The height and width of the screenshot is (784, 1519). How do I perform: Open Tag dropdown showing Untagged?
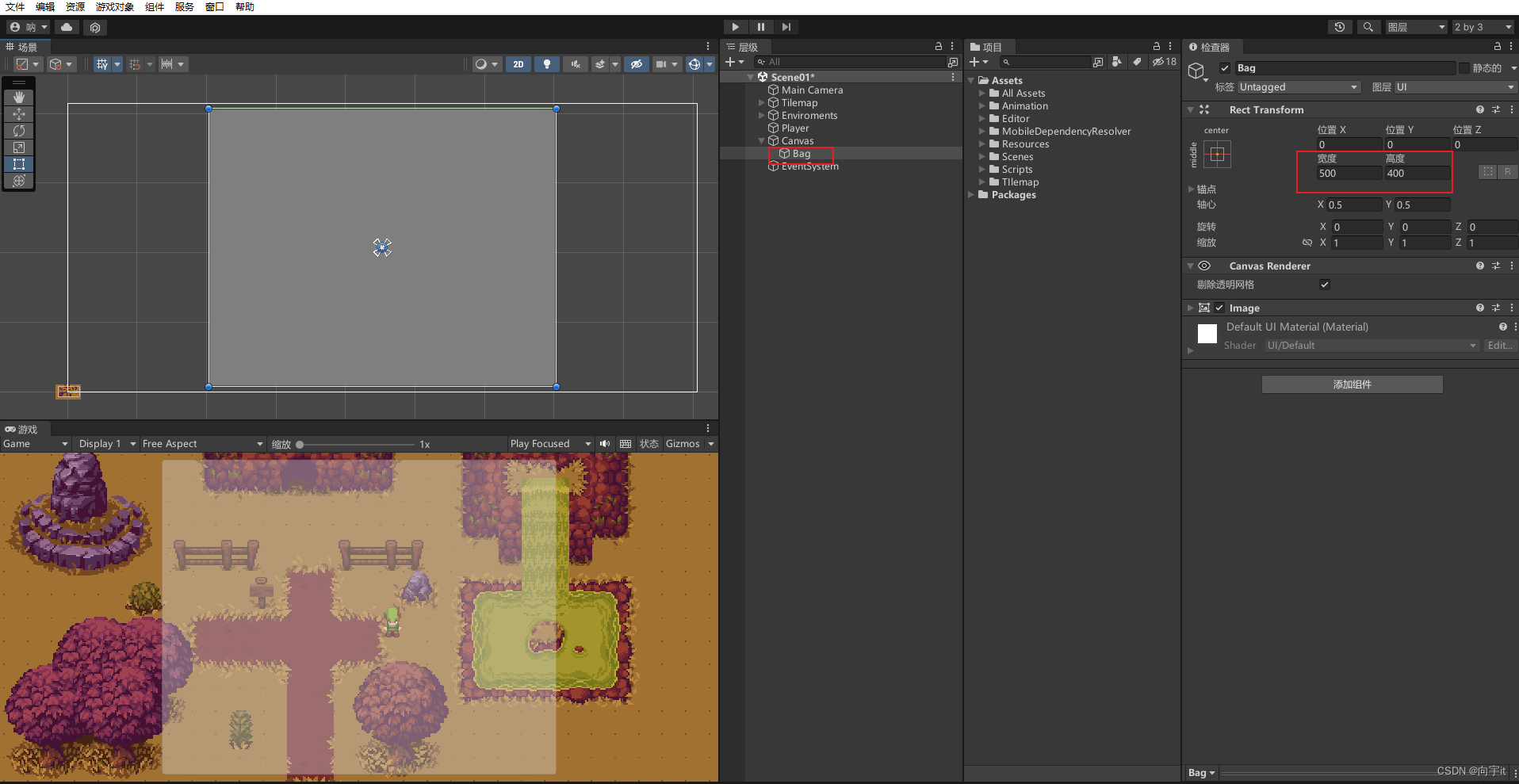1299,87
